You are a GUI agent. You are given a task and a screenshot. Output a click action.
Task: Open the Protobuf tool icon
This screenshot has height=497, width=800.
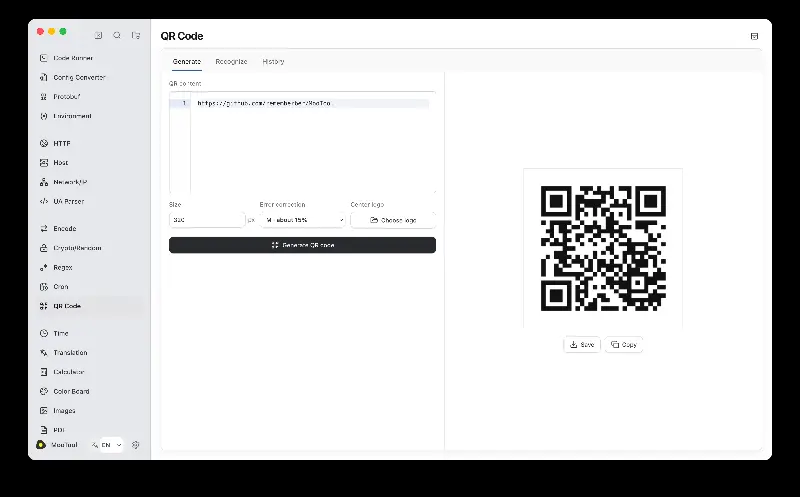[x=44, y=96]
